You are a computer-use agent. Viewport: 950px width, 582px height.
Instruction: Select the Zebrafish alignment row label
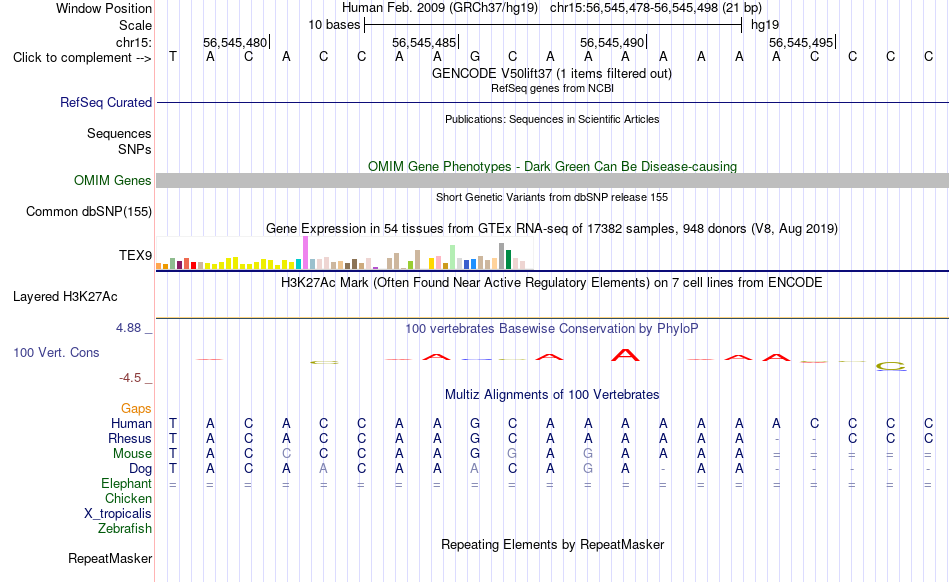click(x=125, y=528)
